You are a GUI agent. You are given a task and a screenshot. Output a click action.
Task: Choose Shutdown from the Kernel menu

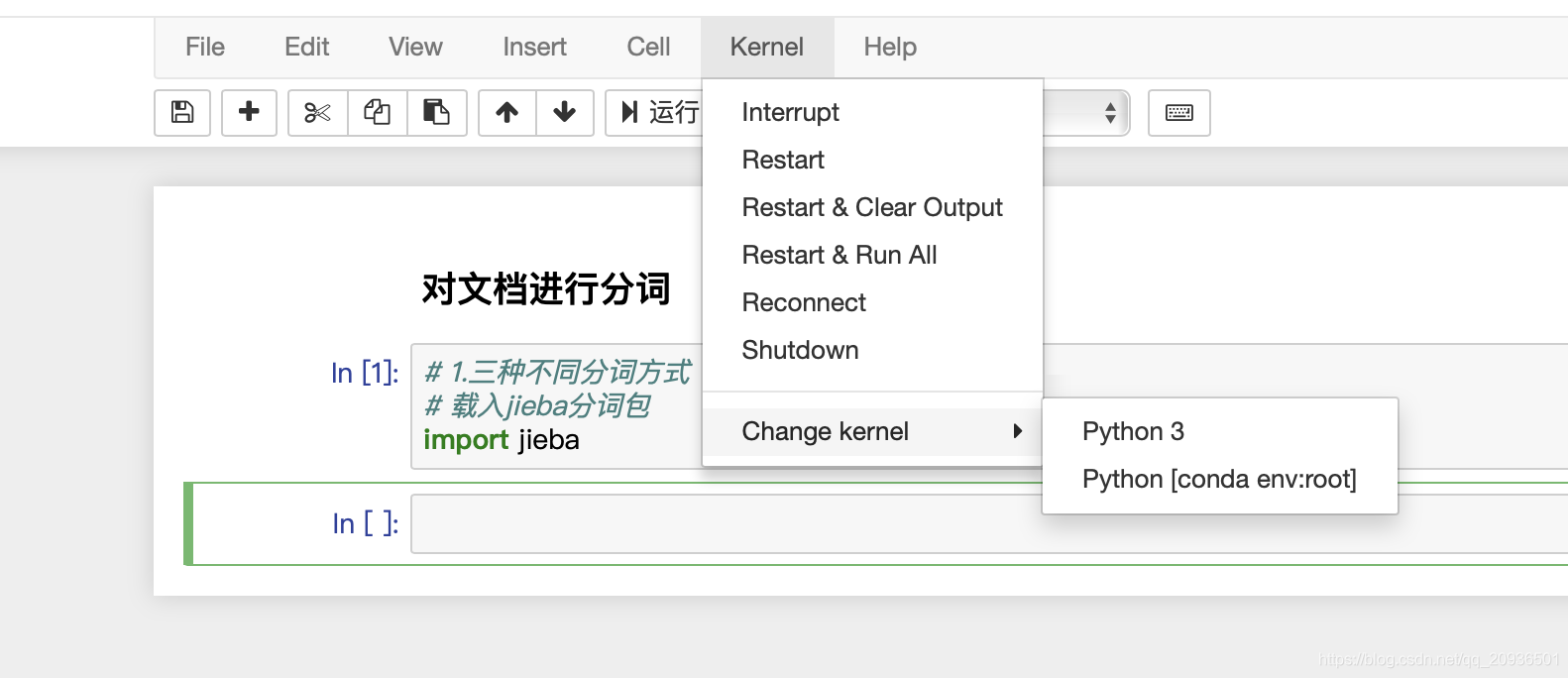[872, 350]
